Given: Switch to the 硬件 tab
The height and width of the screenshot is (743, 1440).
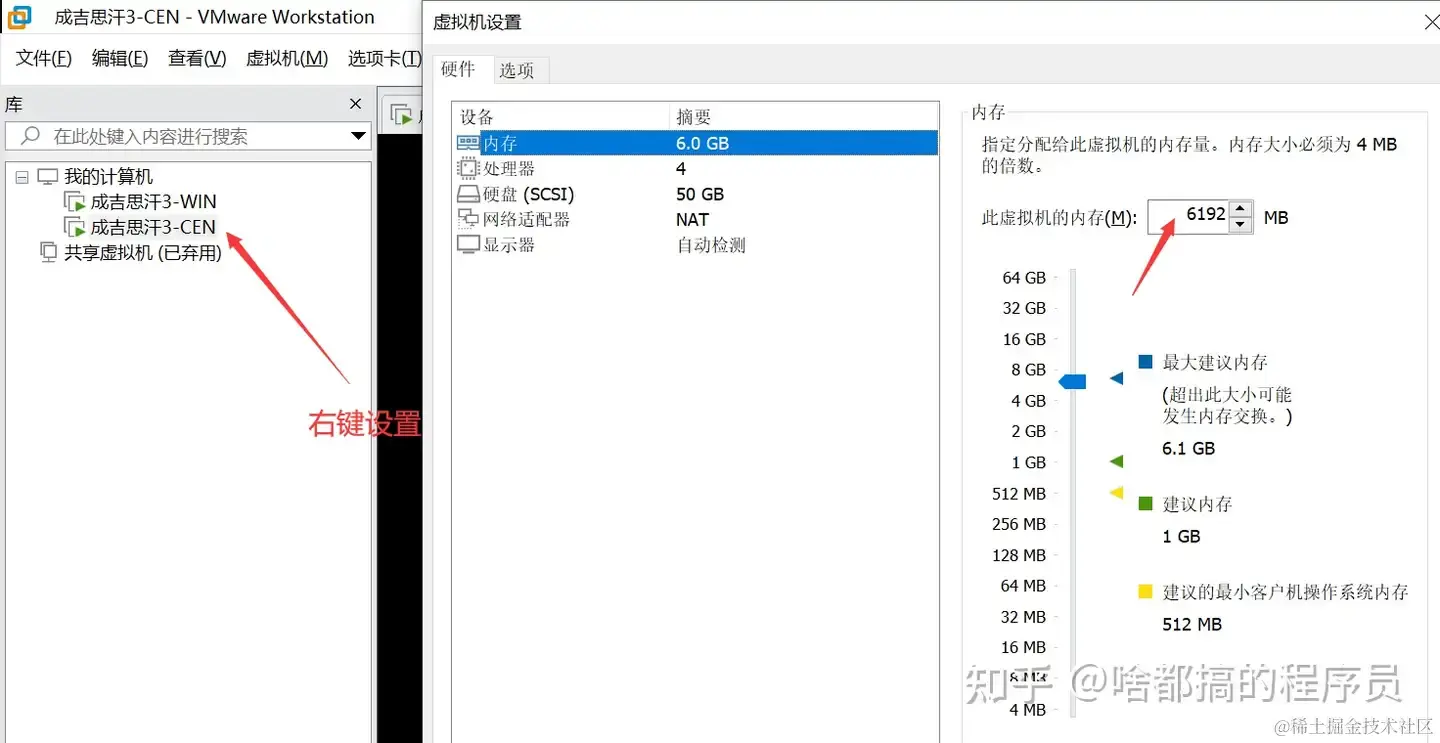Looking at the screenshot, I should click(x=458, y=68).
